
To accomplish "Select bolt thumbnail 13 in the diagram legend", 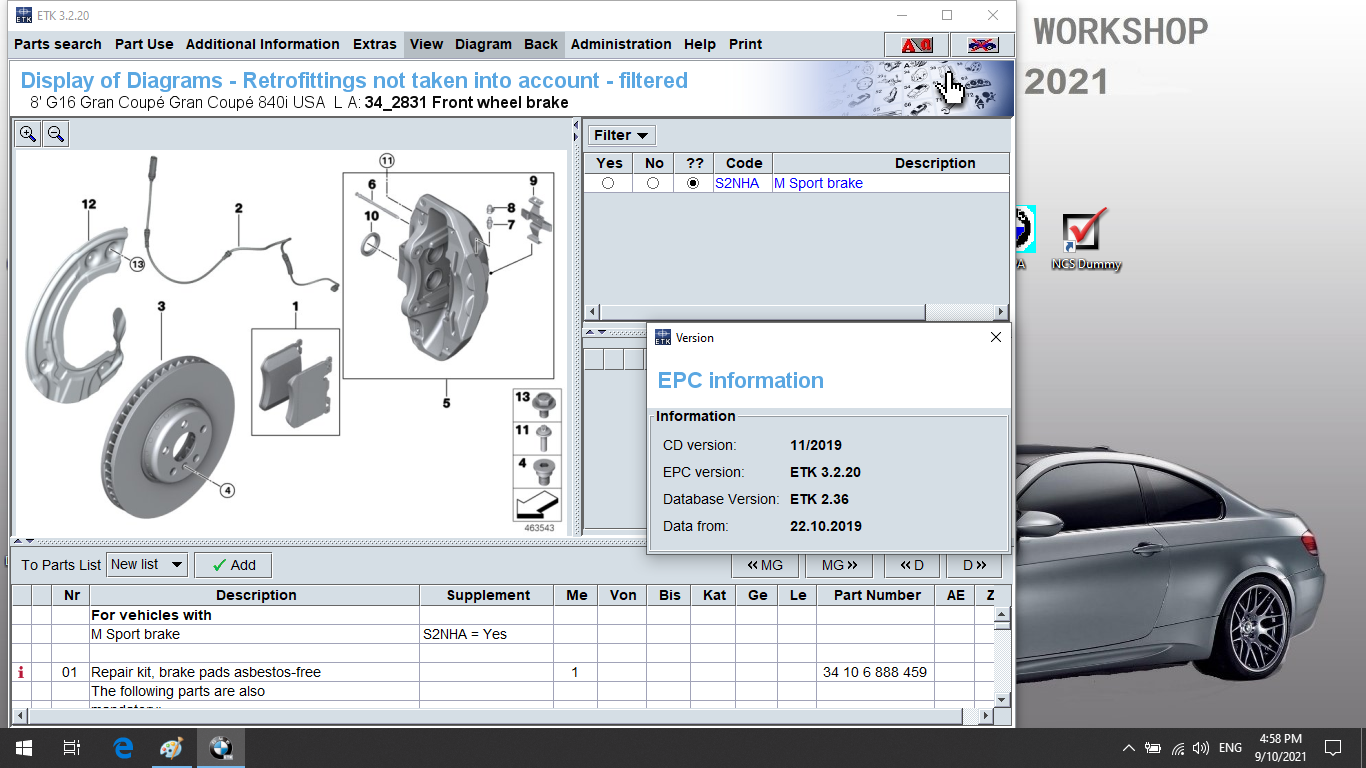I will (537, 405).
